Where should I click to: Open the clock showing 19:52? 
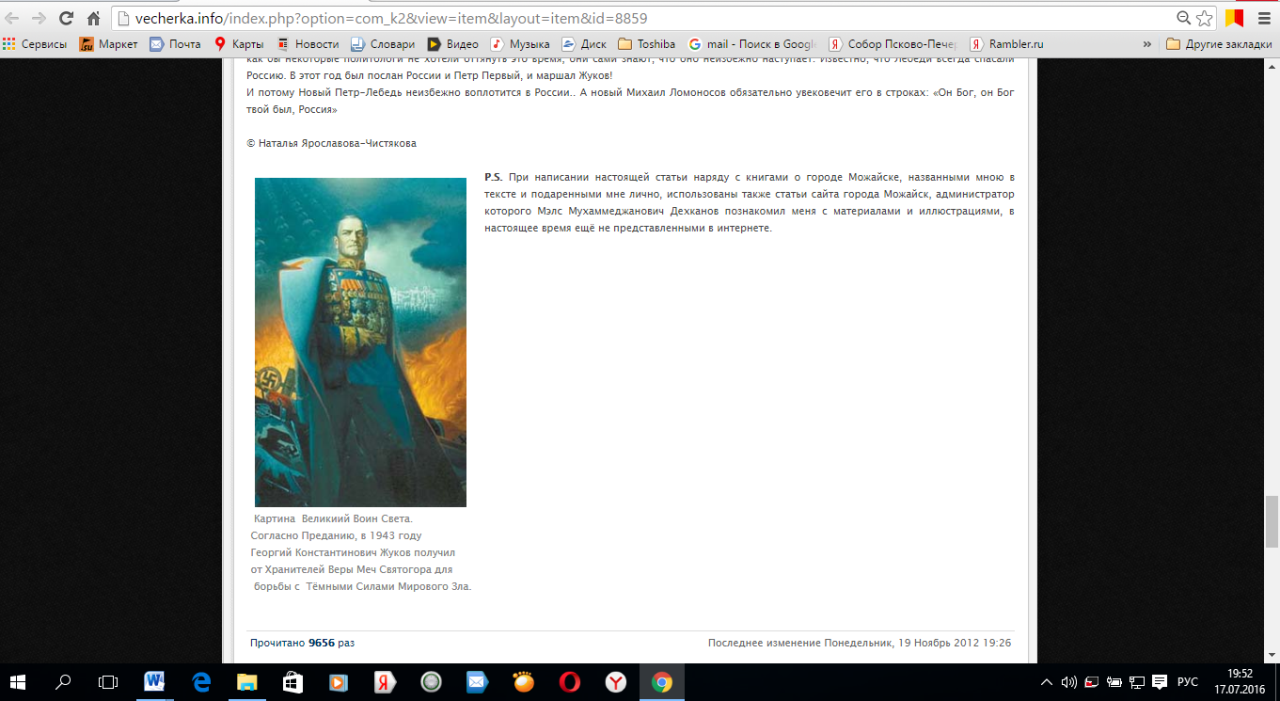1239,682
